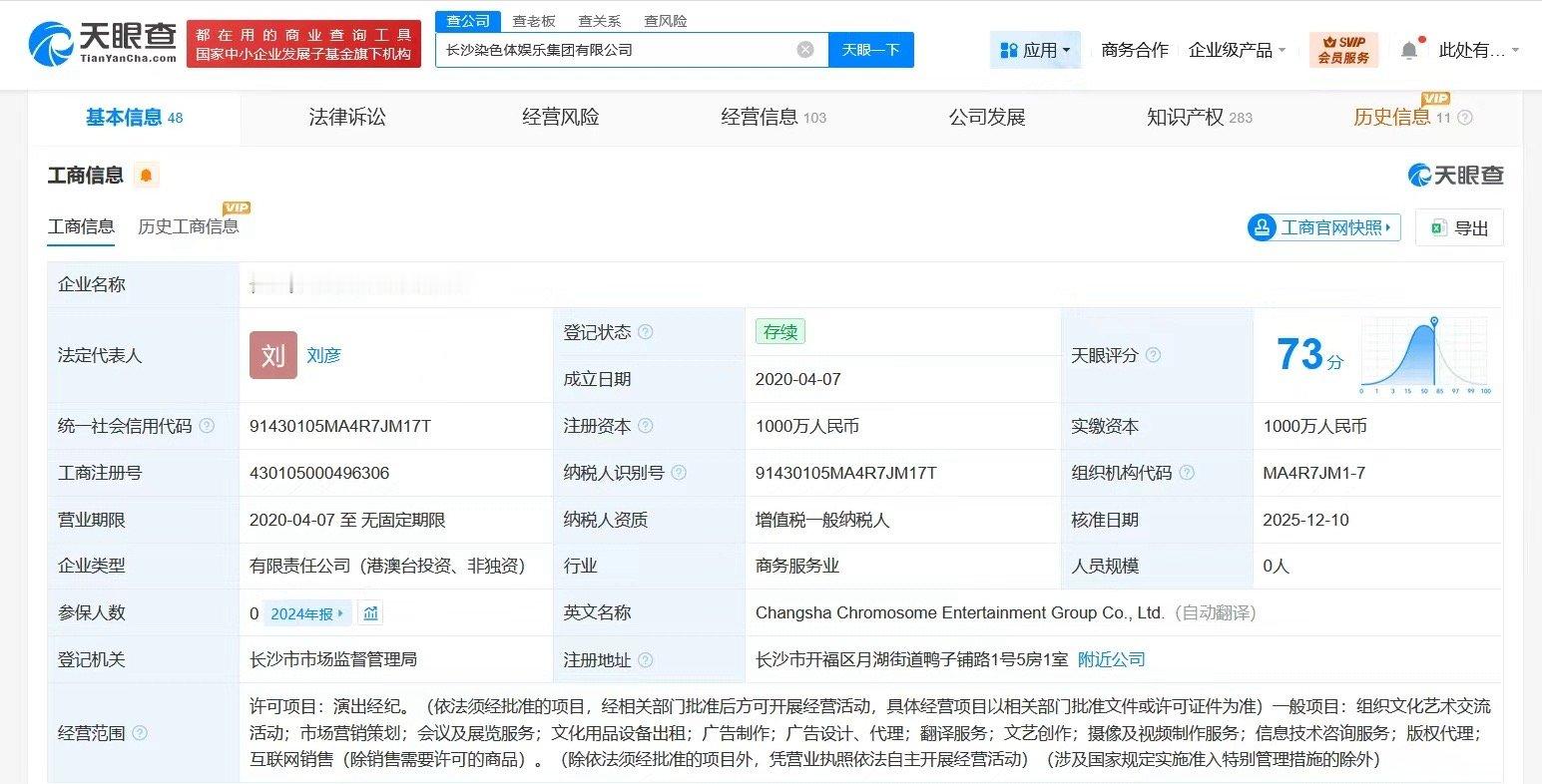1542x784 pixels.
Task: Click help icon beside 统一社会信用代码
Action: 207,426
